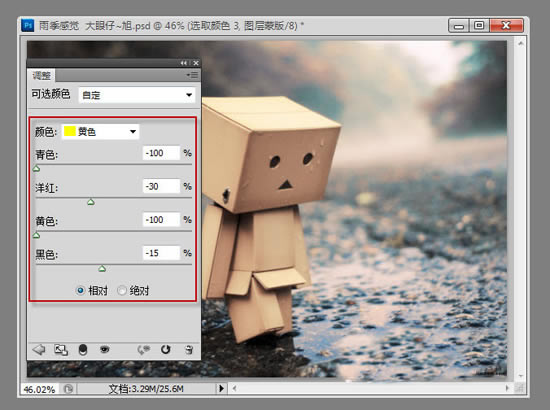
Task: Switch panel to expanded view icon
Action: coord(61,350)
